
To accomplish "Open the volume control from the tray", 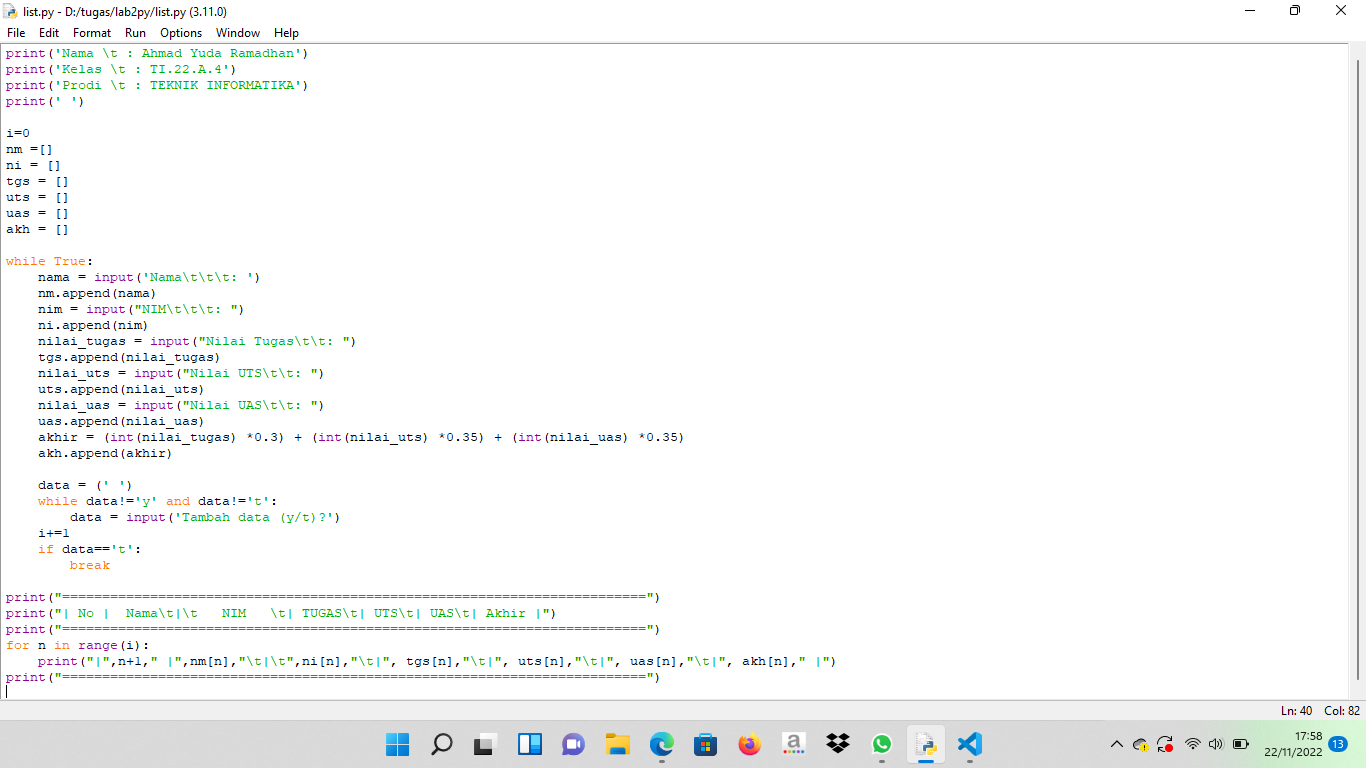I will (1216, 744).
